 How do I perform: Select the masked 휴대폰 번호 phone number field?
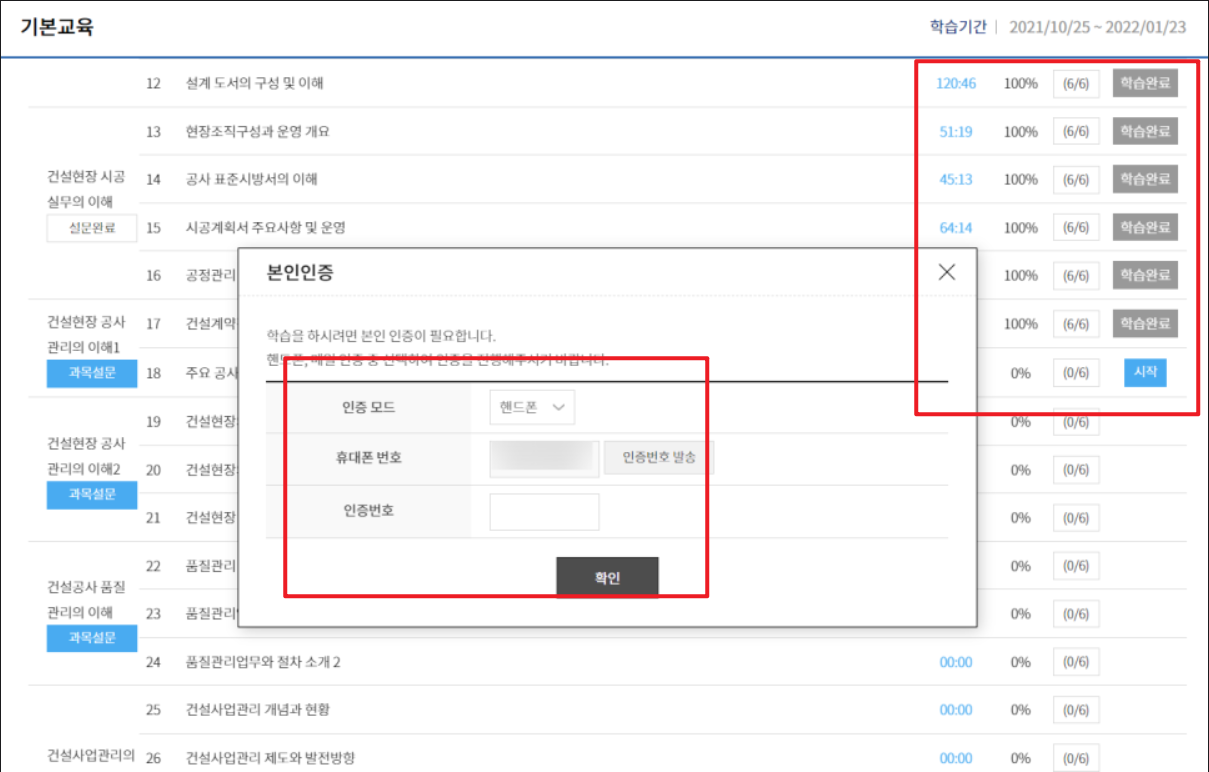(x=543, y=457)
